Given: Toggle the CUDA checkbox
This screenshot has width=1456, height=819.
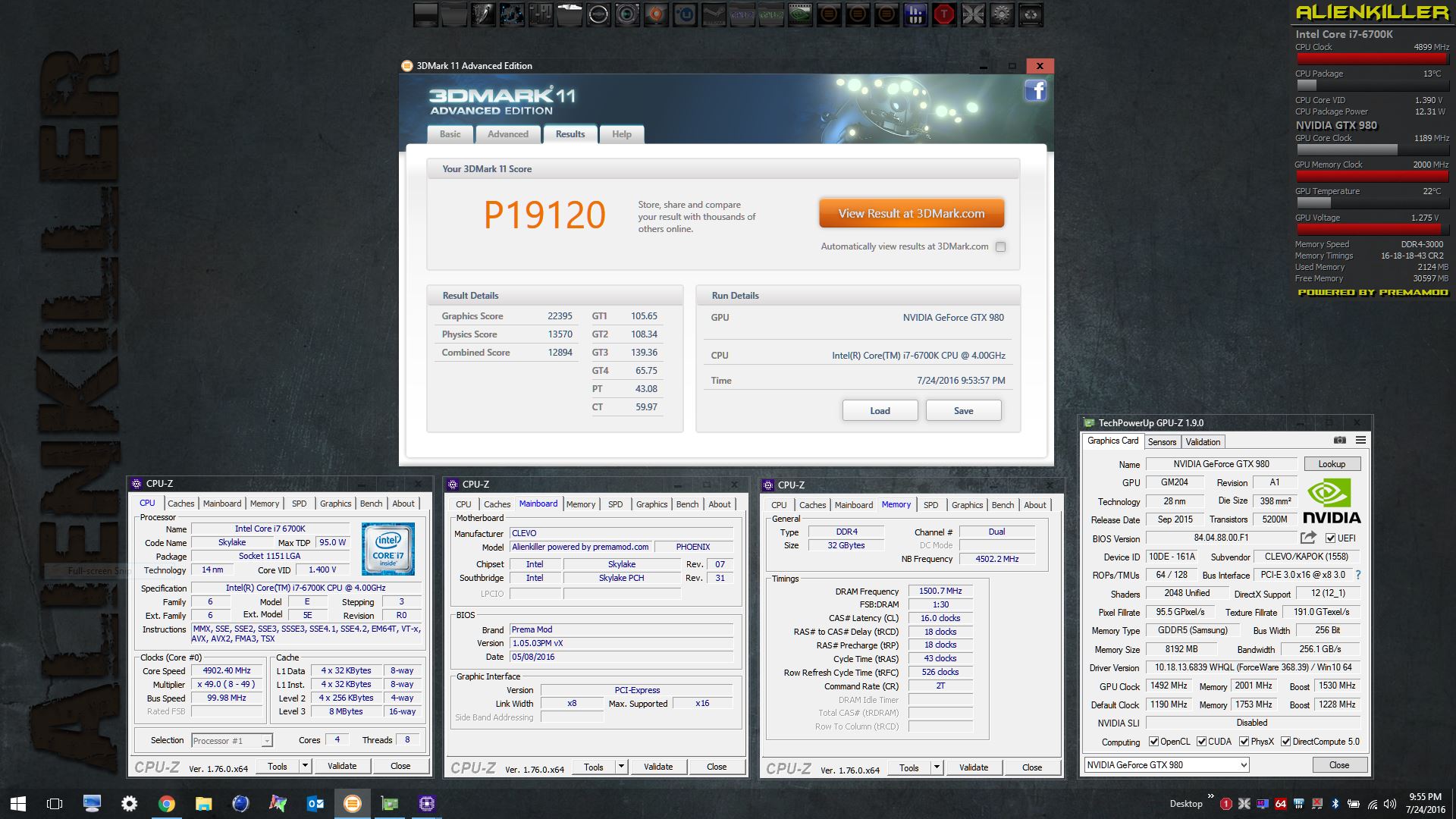Looking at the screenshot, I should (x=1201, y=742).
